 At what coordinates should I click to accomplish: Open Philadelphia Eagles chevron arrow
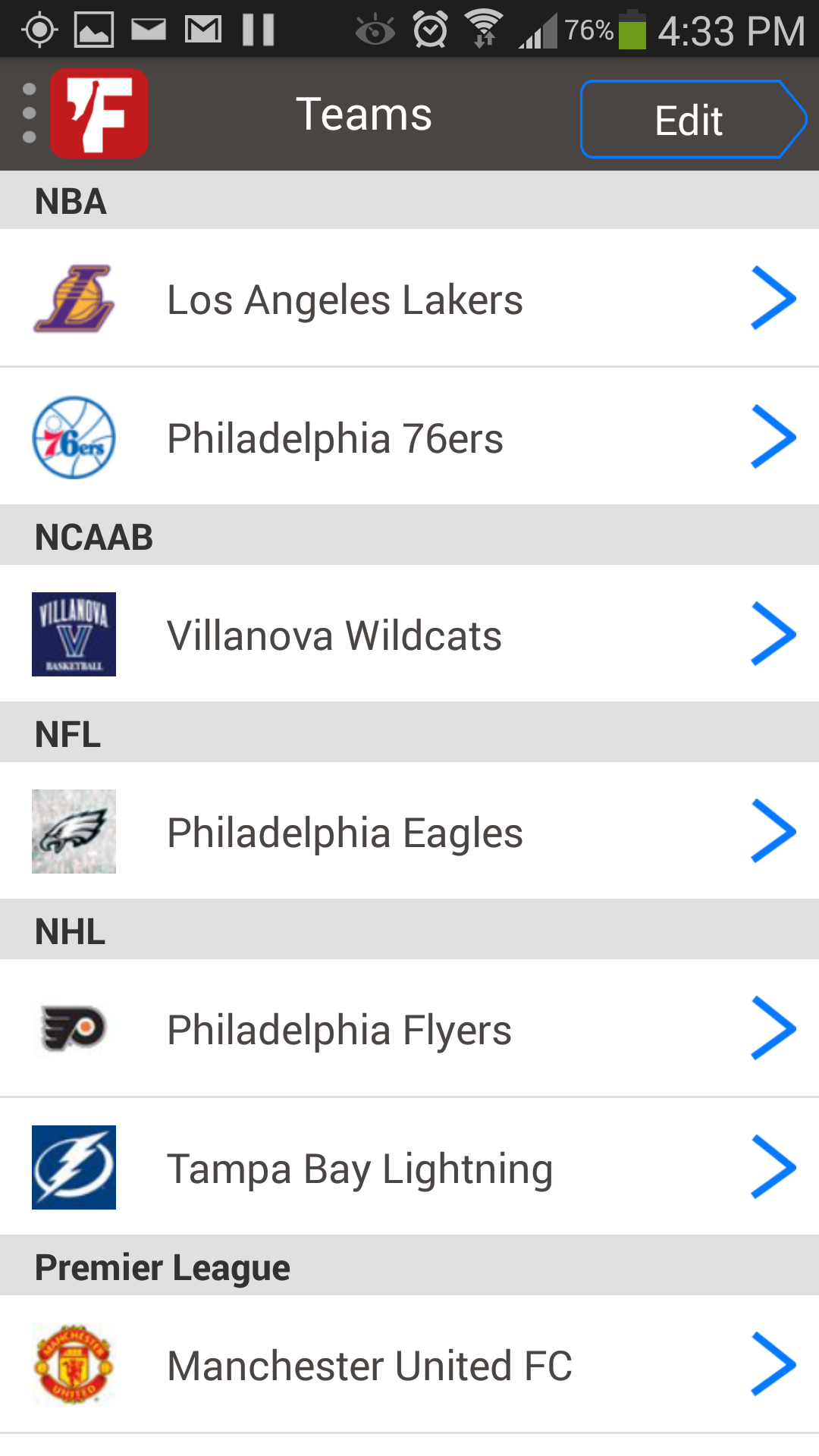(773, 831)
